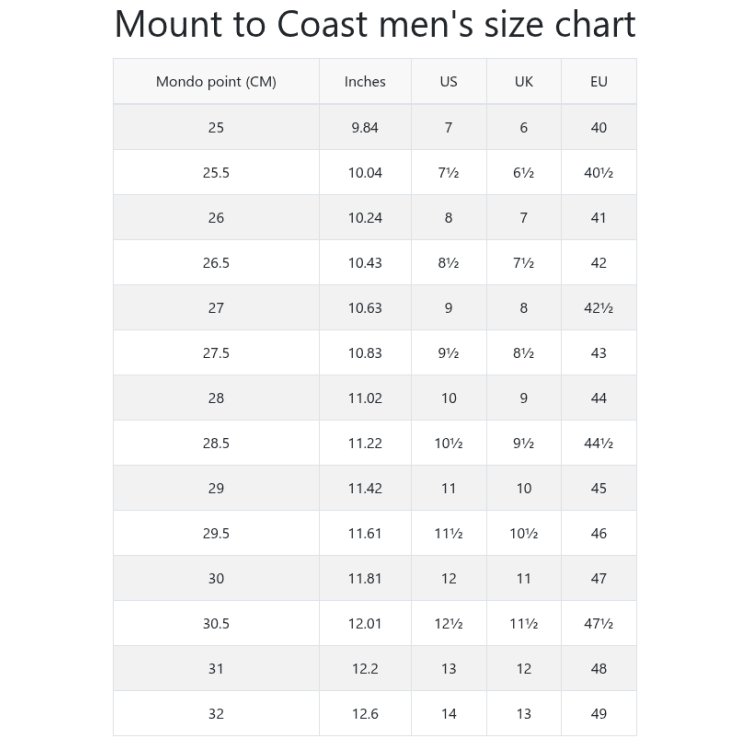
Task: Click the EU size 46 cell
Action: coord(598,533)
